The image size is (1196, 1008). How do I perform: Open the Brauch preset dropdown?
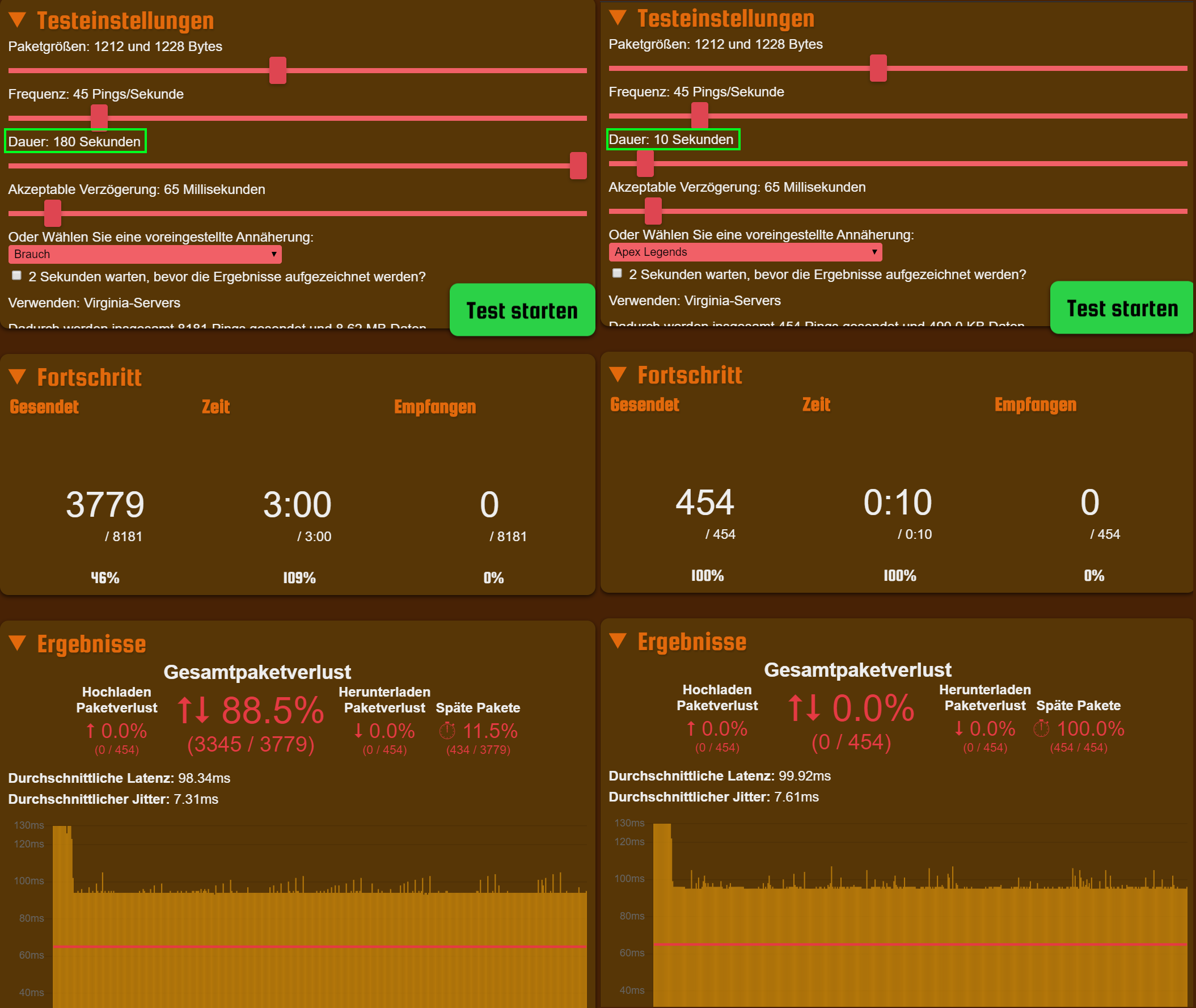click(145, 254)
